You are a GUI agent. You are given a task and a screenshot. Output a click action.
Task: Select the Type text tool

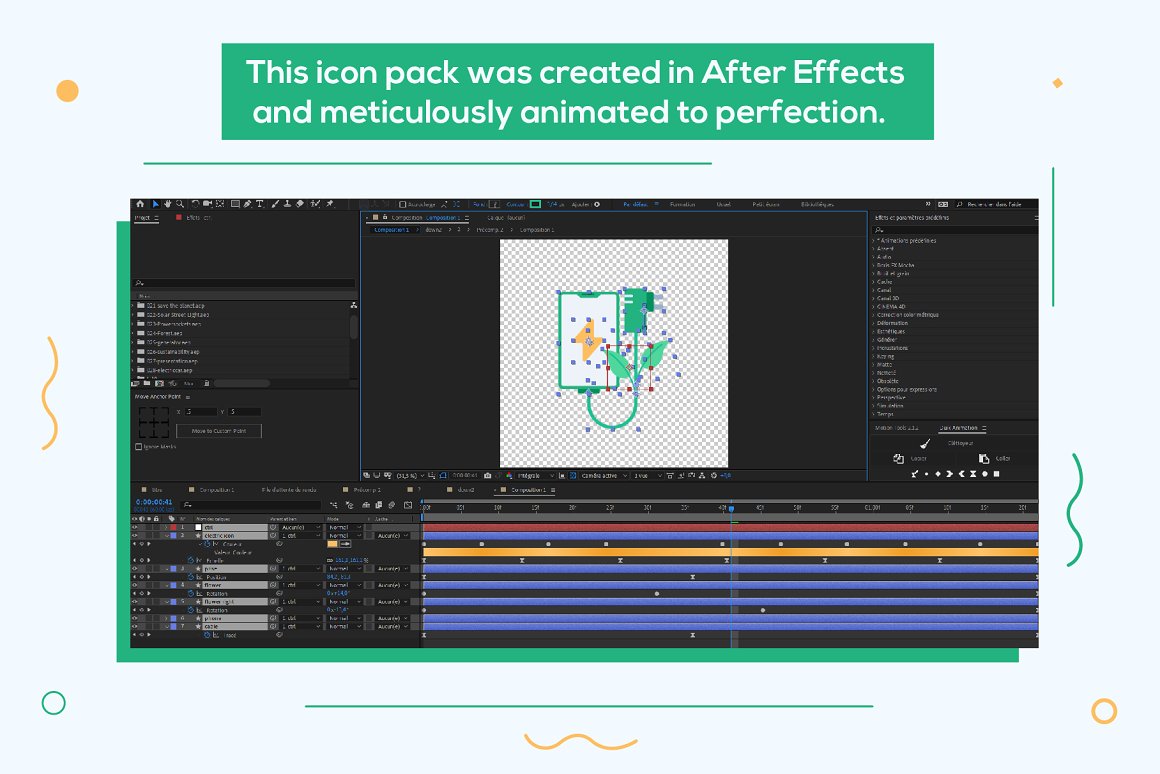(260, 204)
